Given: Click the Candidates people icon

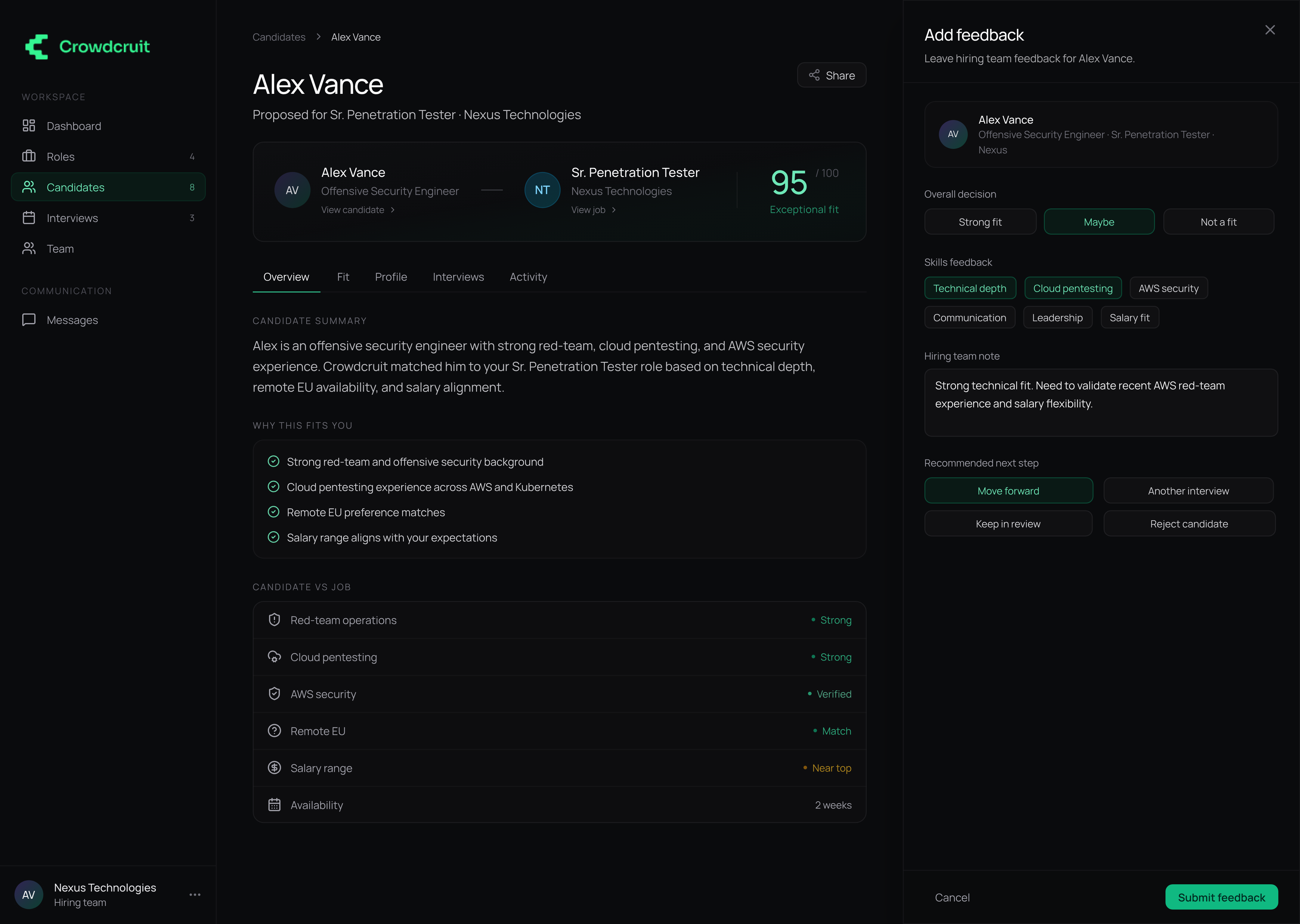Looking at the screenshot, I should (x=29, y=186).
